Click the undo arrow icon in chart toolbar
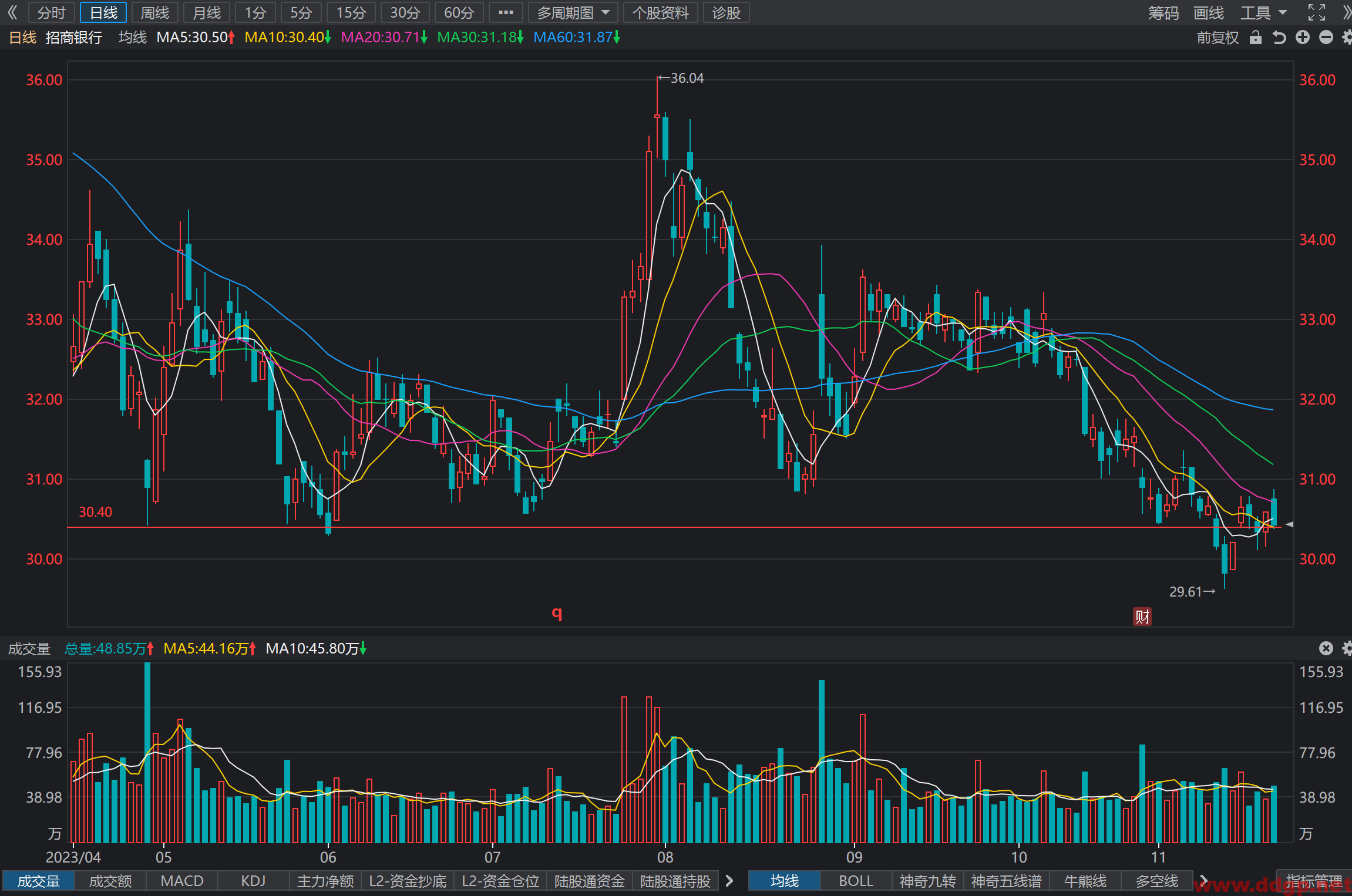Screen dimensions: 1352x896 [1279, 38]
